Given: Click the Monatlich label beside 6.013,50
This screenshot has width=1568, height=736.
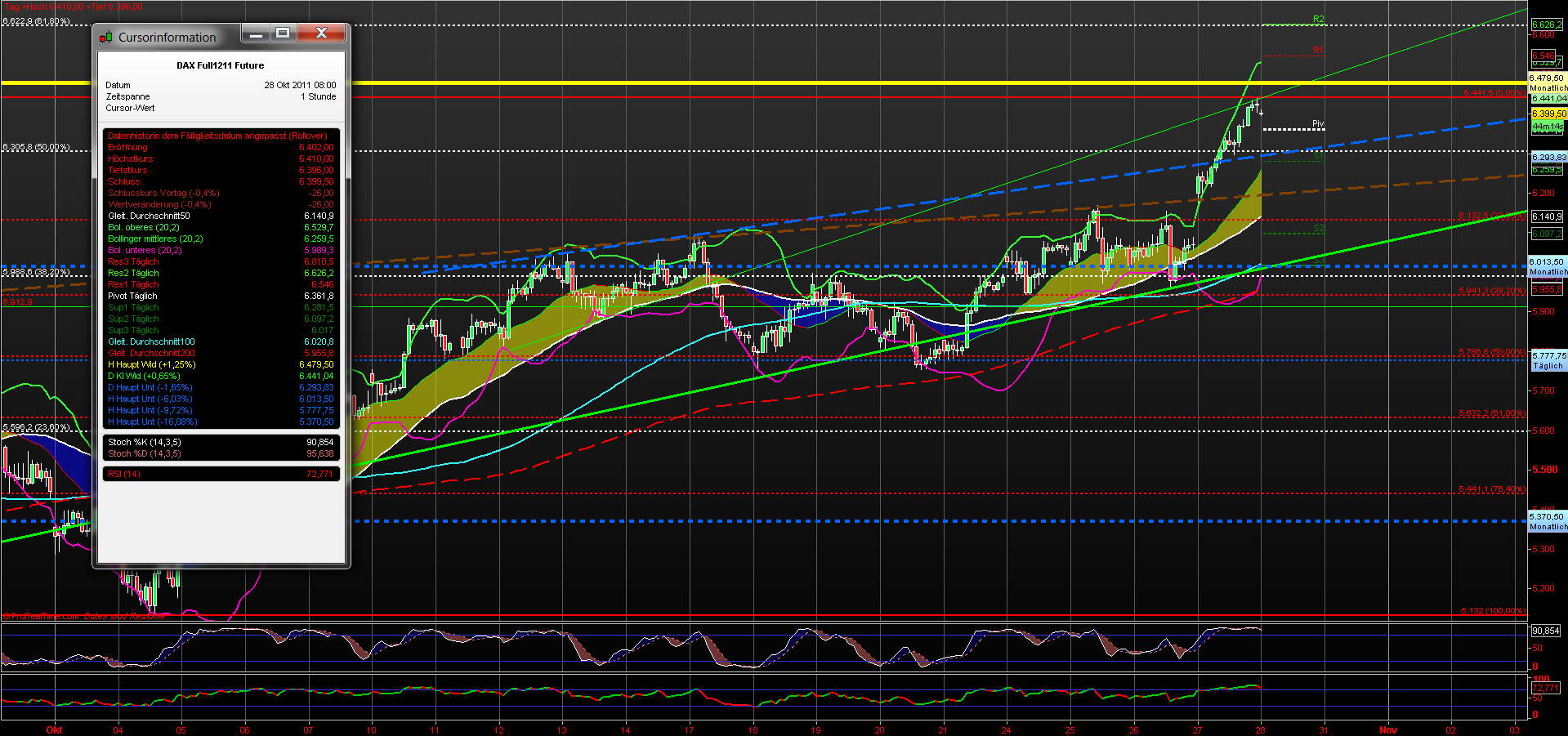Looking at the screenshot, I should [x=1548, y=272].
